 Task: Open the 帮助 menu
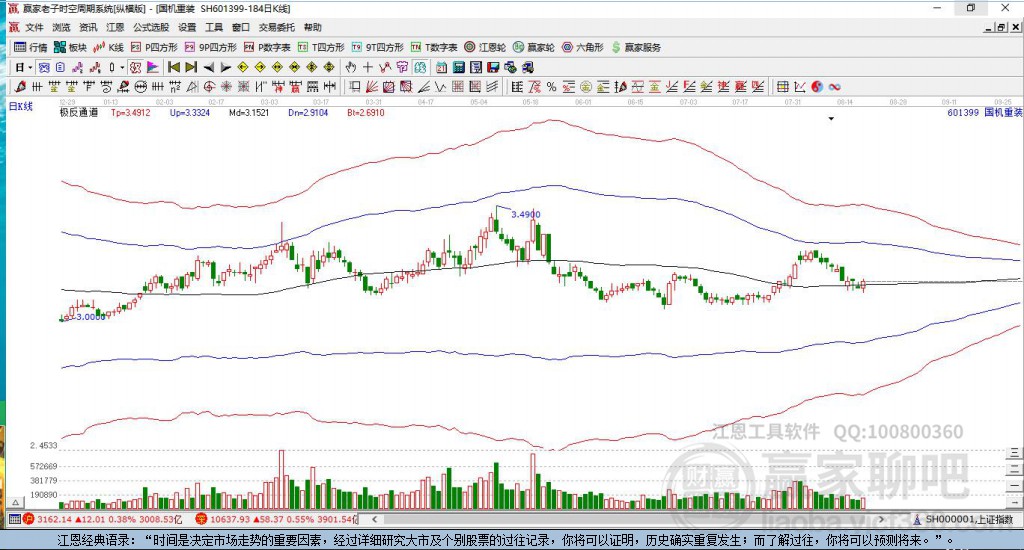(313, 27)
